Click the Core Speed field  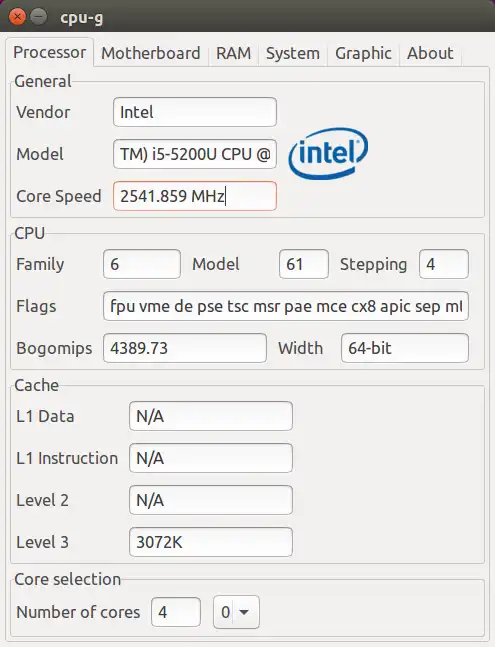(195, 196)
